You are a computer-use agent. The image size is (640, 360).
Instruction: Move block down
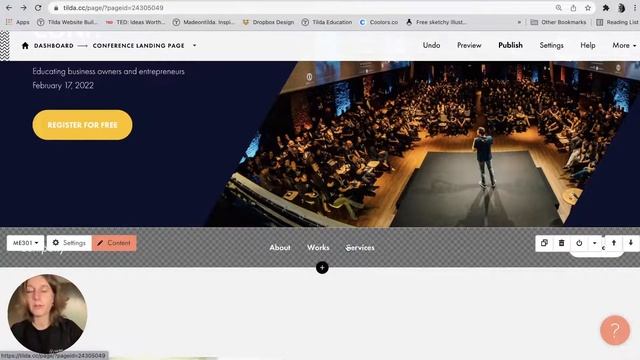[x=631, y=243]
